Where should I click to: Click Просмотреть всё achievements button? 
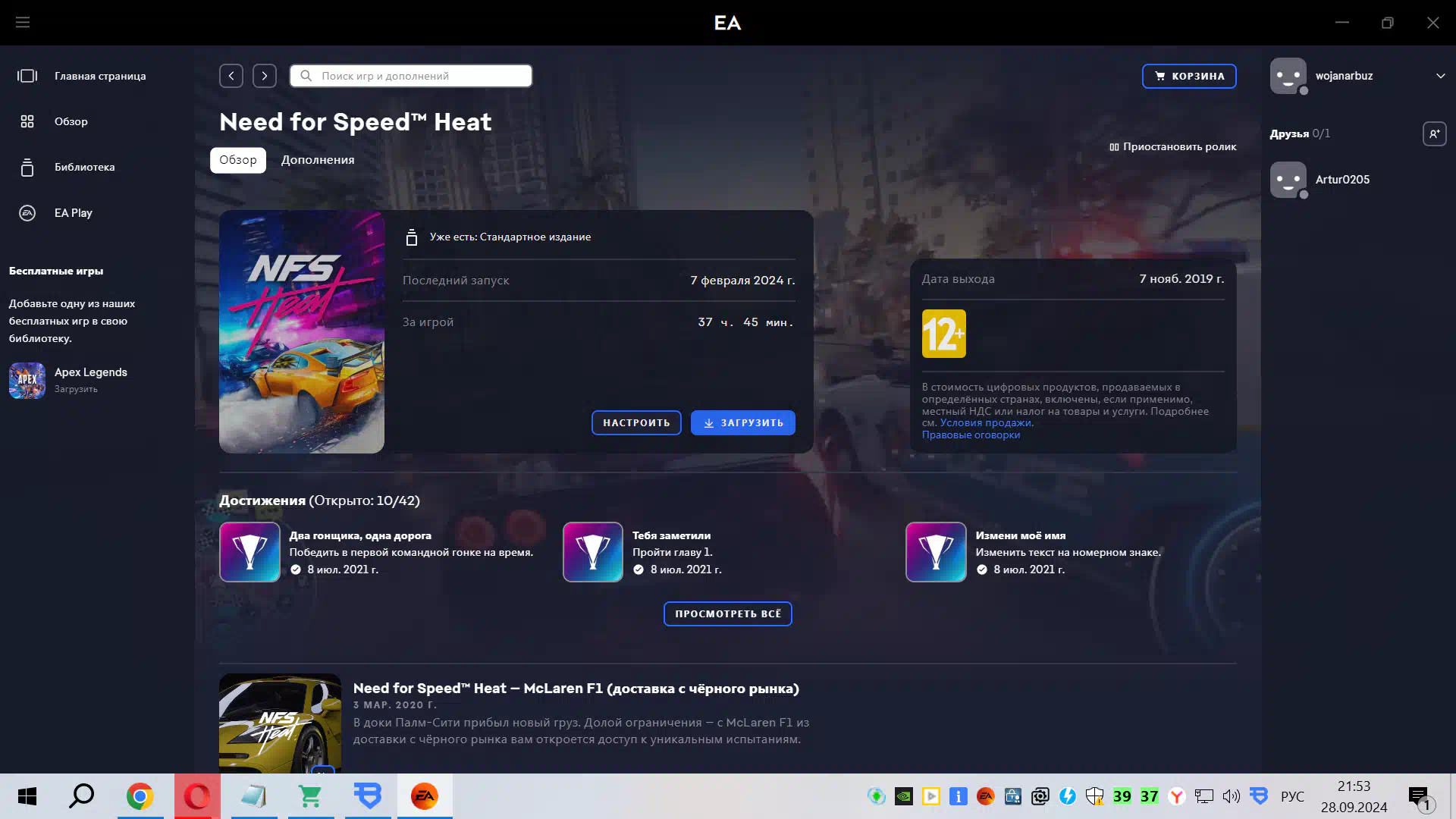click(x=728, y=613)
